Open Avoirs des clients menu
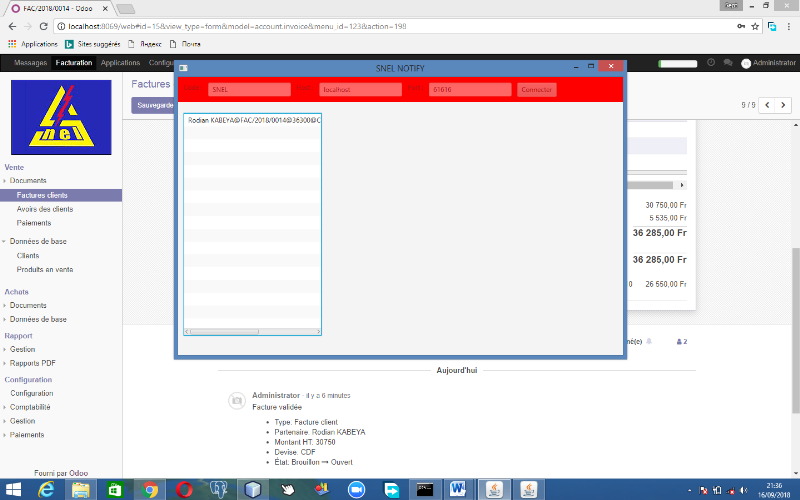 (x=44, y=209)
